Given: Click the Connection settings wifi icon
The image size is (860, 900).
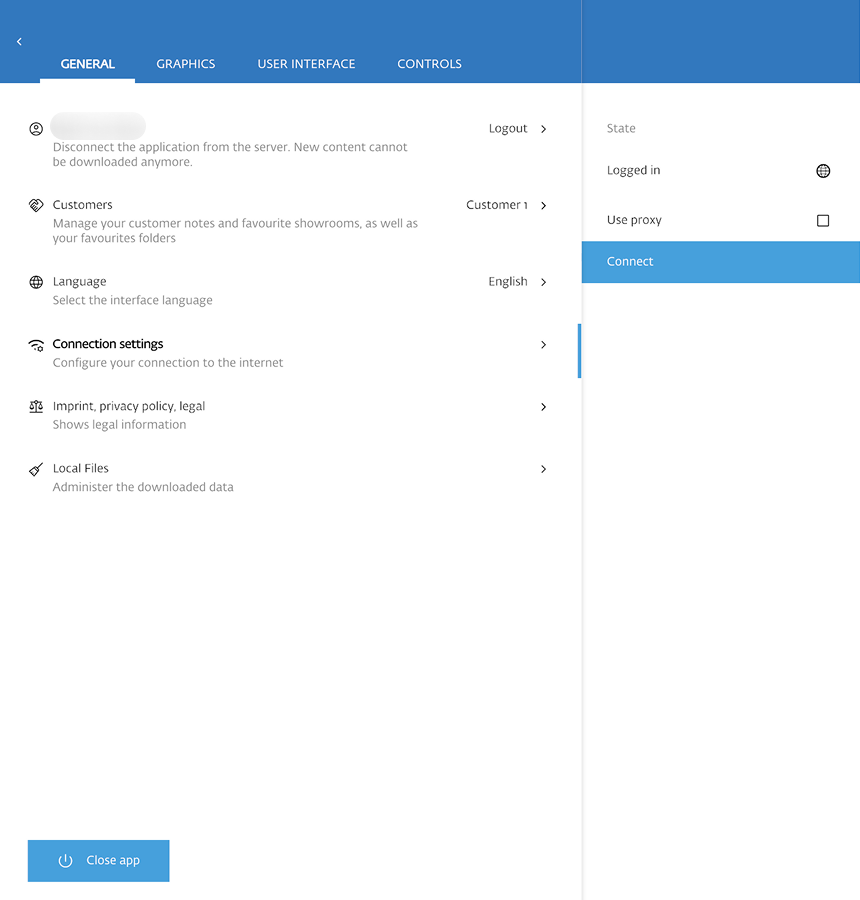Looking at the screenshot, I should pyautogui.click(x=36, y=345).
